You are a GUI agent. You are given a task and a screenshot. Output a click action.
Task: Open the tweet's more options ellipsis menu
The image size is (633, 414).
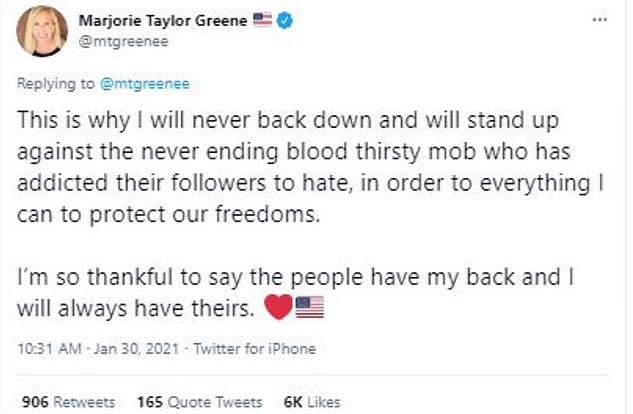(x=597, y=19)
